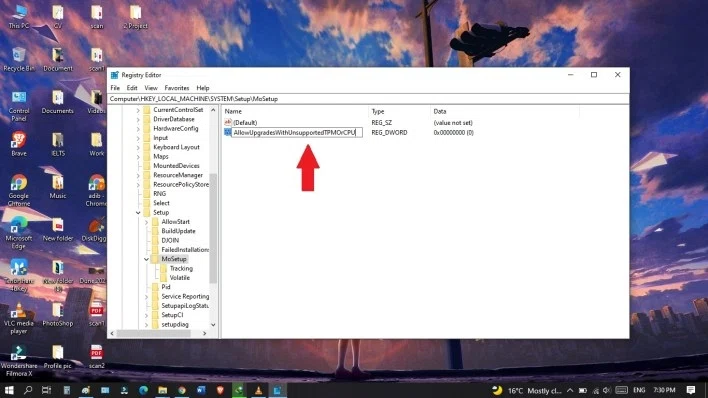Open the Profile pic desktop file
Screen dimensions: 708x398
point(58,357)
